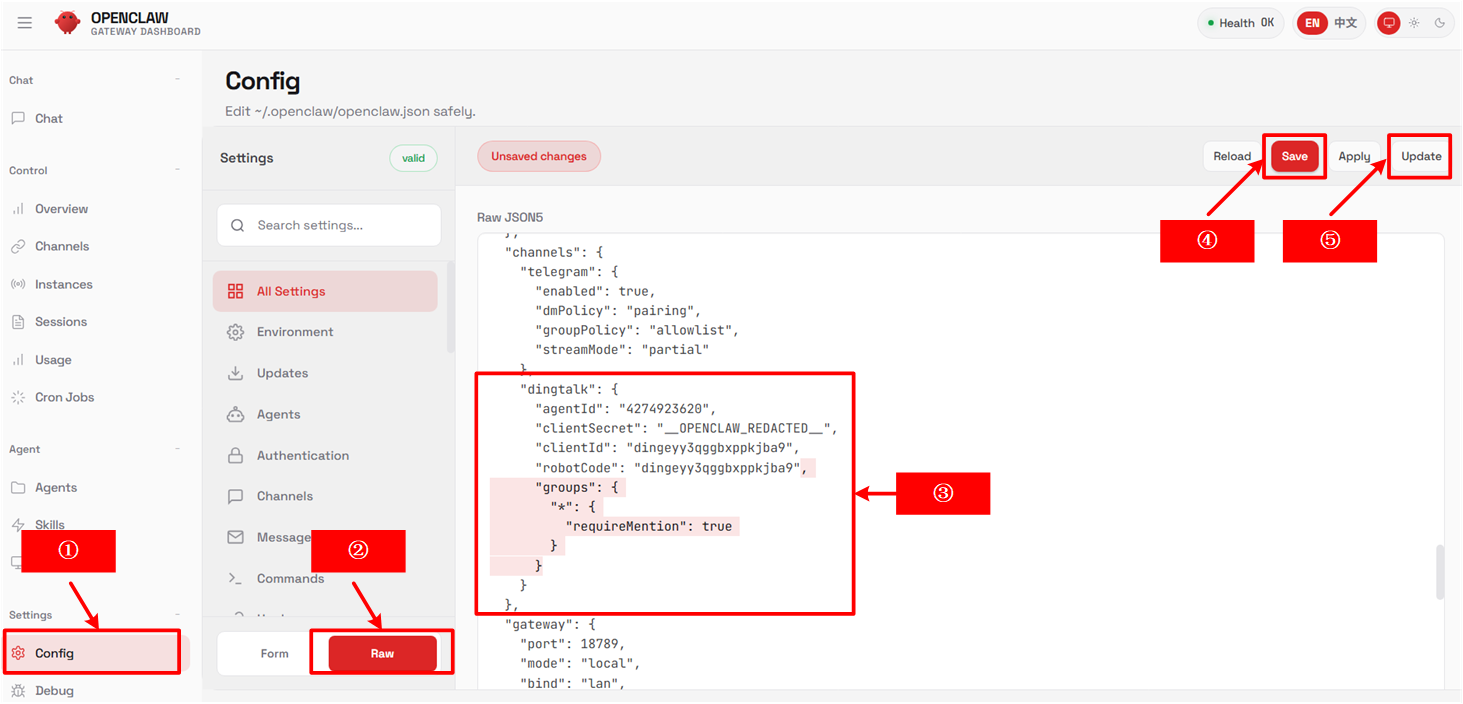Screen dimensions: 1463x704
Task: Go to the Agents settings category
Action: pos(278,414)
